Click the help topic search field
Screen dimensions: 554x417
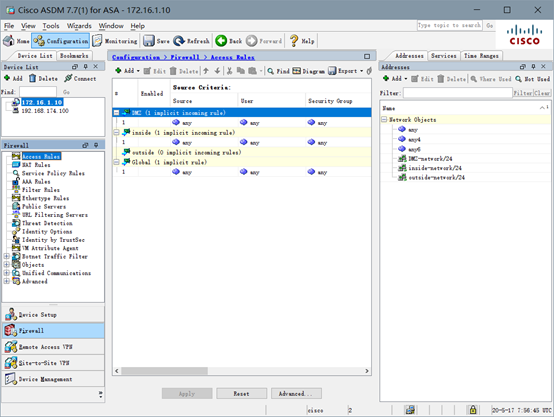449,25
